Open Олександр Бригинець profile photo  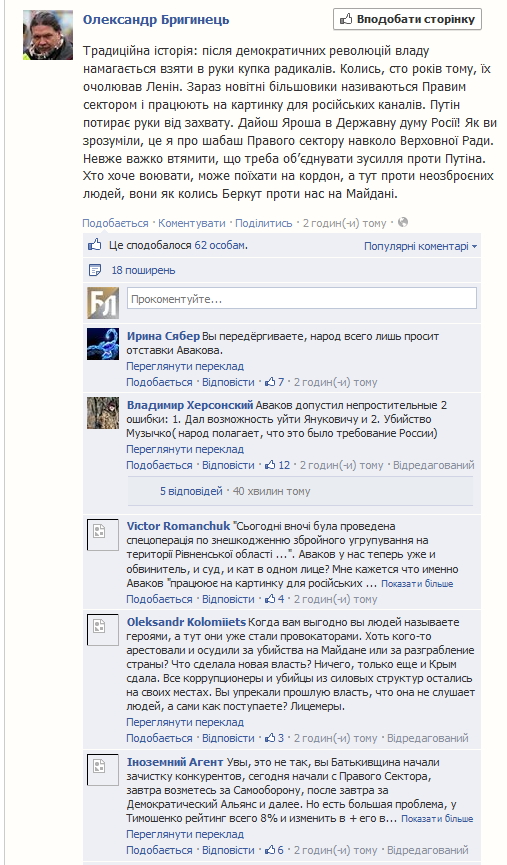coord(48,35)
